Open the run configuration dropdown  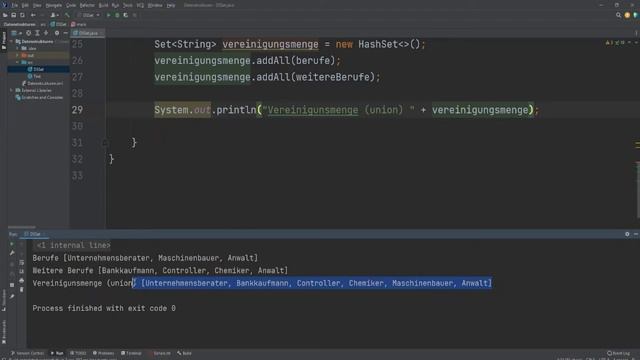(89, 15)
